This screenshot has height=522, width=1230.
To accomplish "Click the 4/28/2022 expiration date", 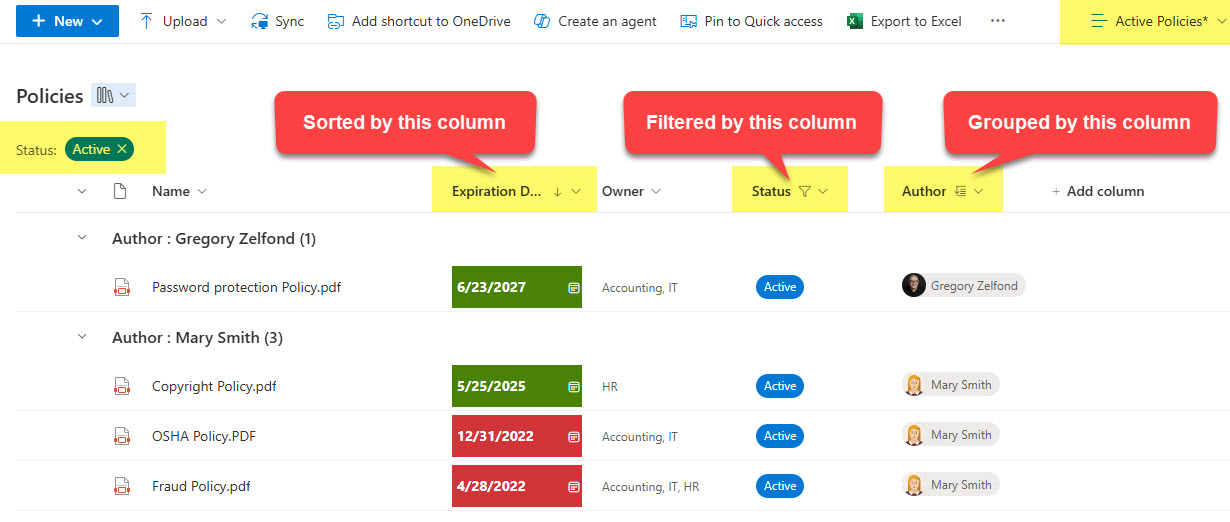I will click(x=491, y=486).
